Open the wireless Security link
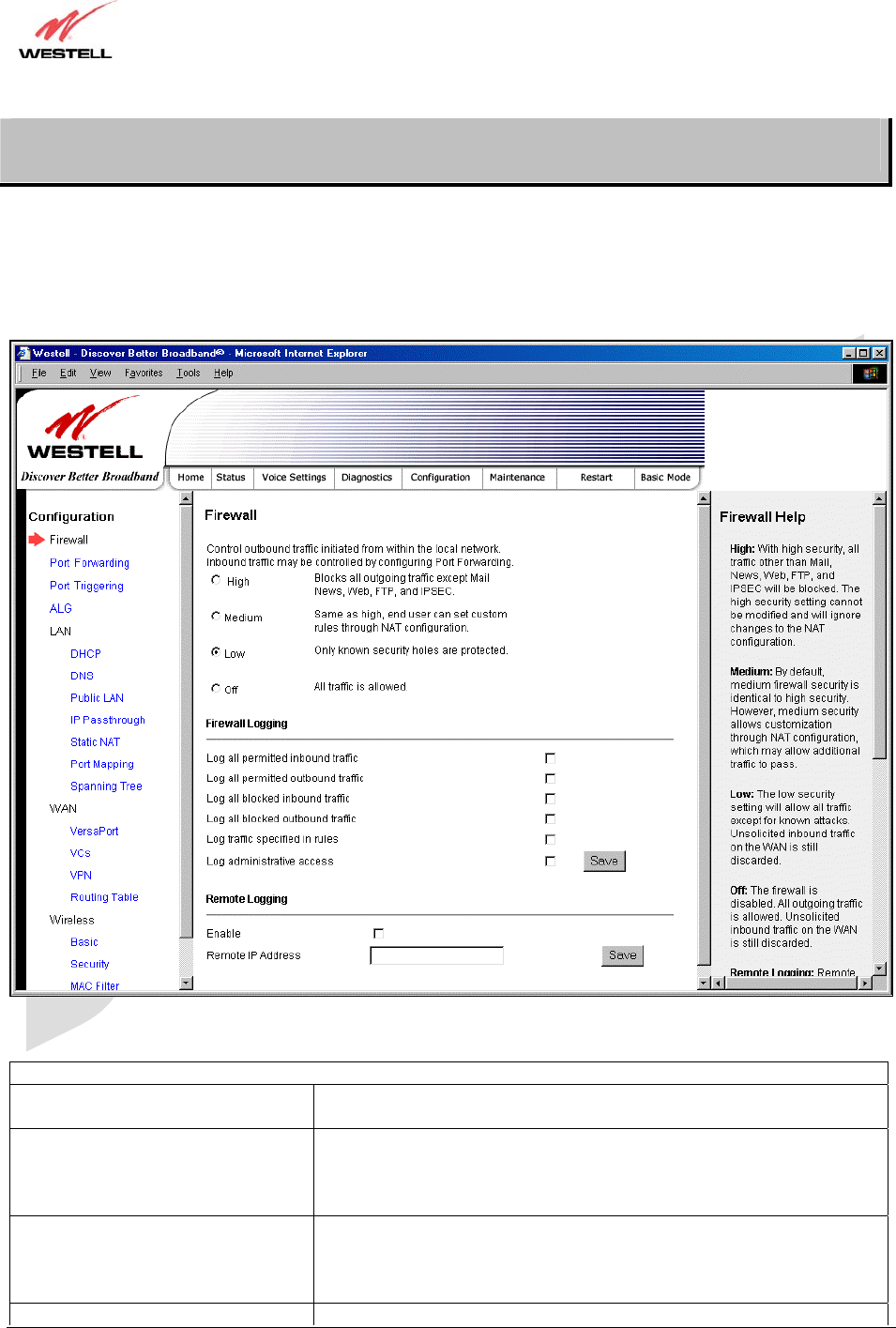This screenshot has width=896, height=1328. pyautogui.click(x=89, y=964)
